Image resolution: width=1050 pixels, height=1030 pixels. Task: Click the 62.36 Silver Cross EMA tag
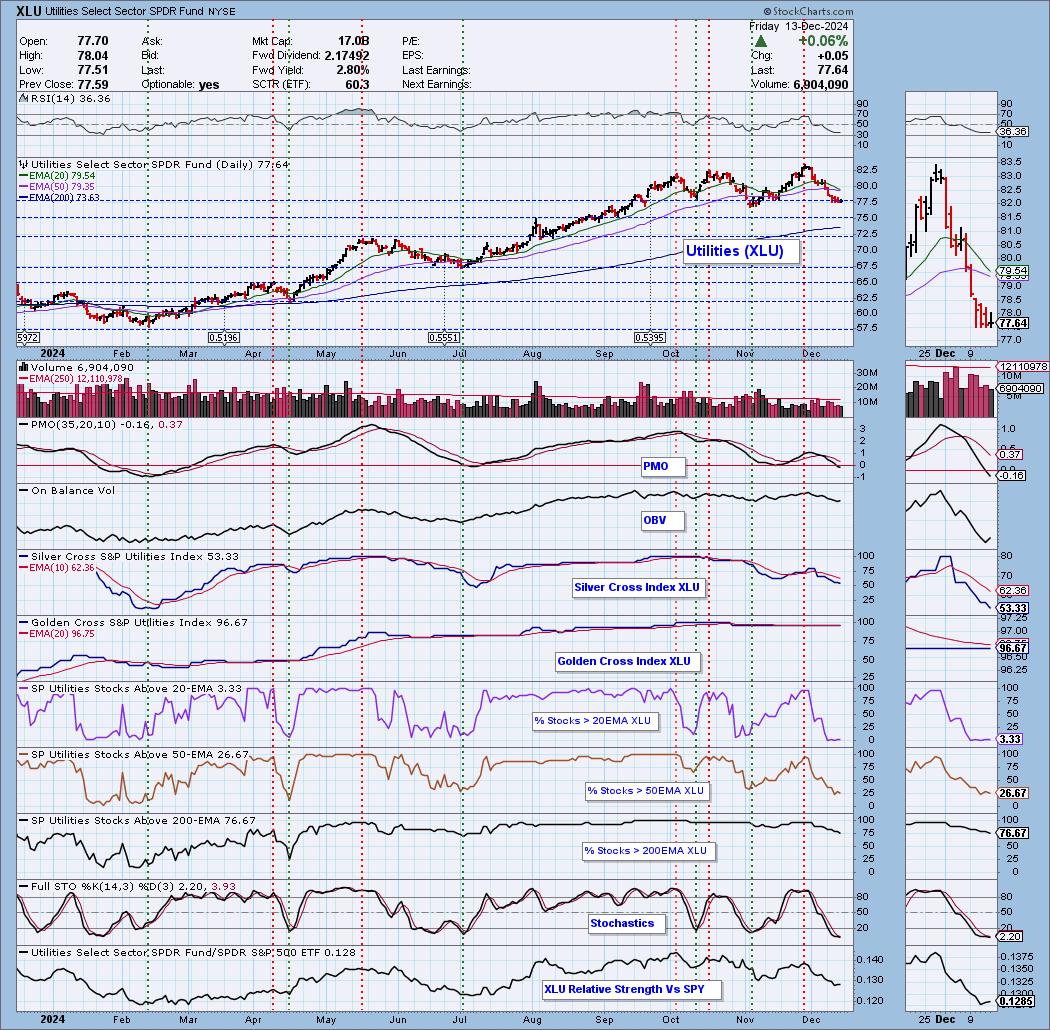pyautogui.click(x=1012, y=591)
